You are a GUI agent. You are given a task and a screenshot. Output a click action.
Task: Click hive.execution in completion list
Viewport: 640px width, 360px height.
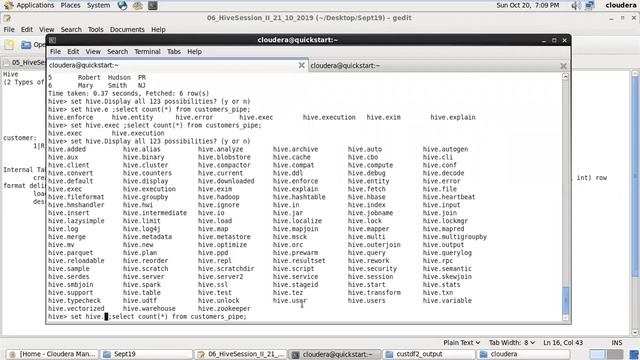coord(149,189)
